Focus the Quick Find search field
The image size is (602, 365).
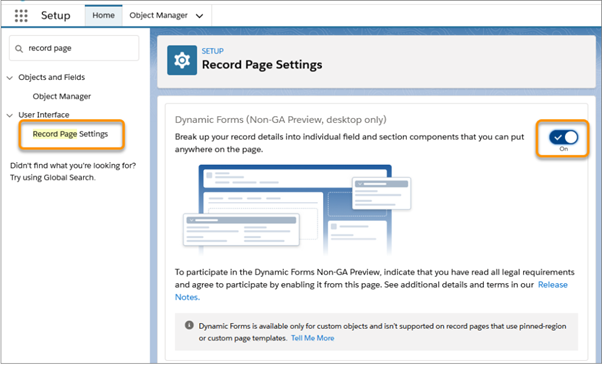74,48
